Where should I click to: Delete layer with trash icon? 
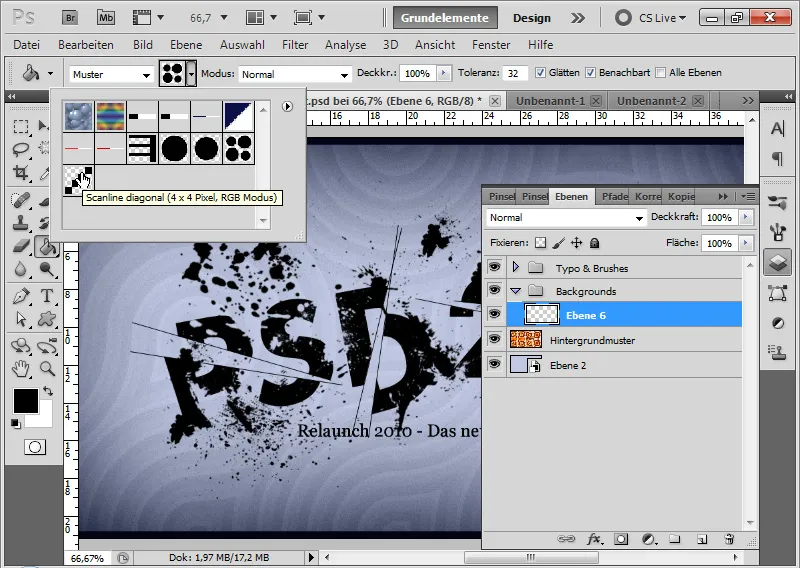pos(729,539)
